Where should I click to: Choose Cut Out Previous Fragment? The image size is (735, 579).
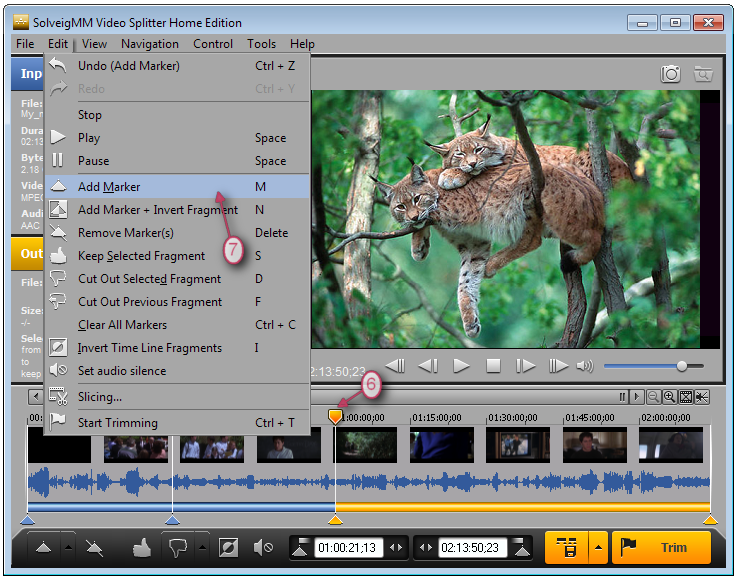pos(177,301)
